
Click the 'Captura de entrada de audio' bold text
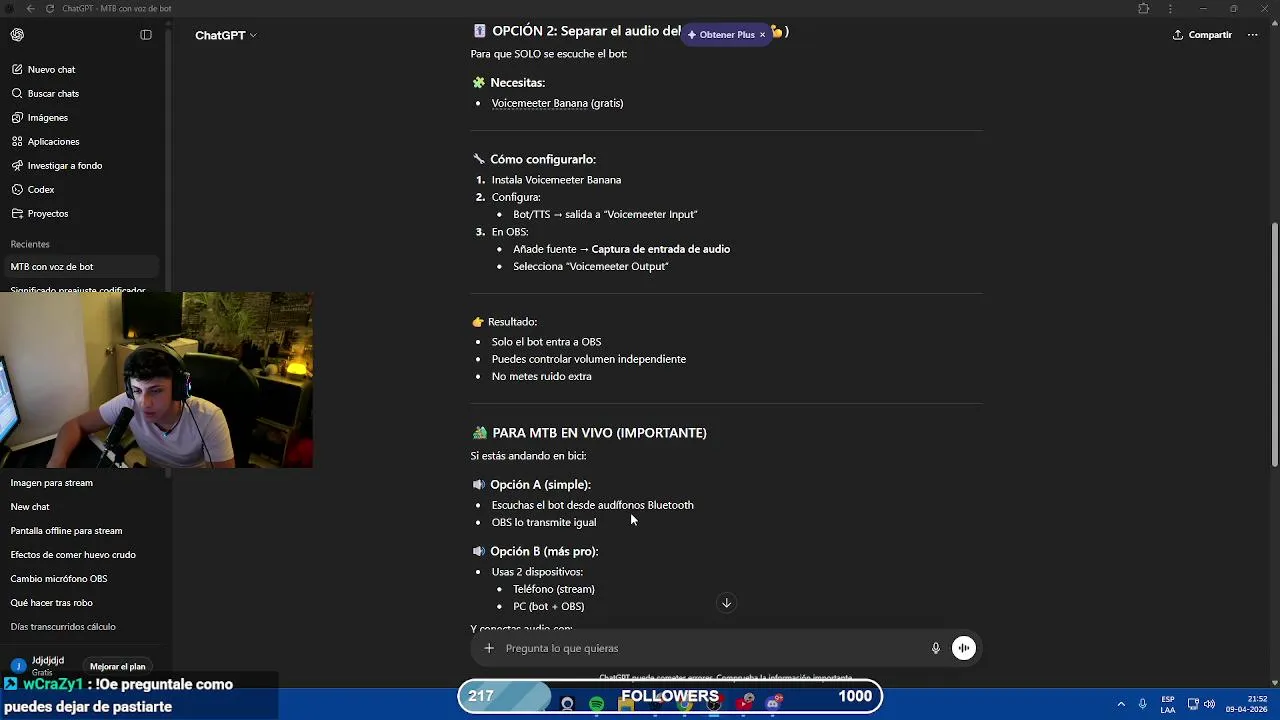pyautogui.click(x=660, y=249)
